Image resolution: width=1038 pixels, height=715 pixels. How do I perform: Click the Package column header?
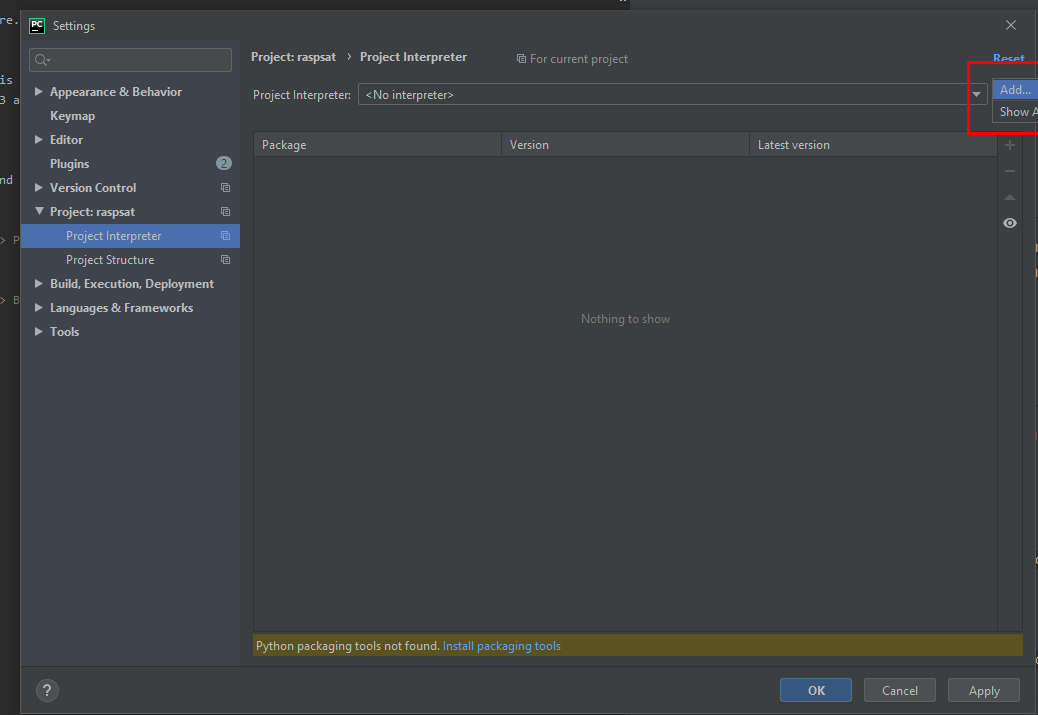pos(377,144)
